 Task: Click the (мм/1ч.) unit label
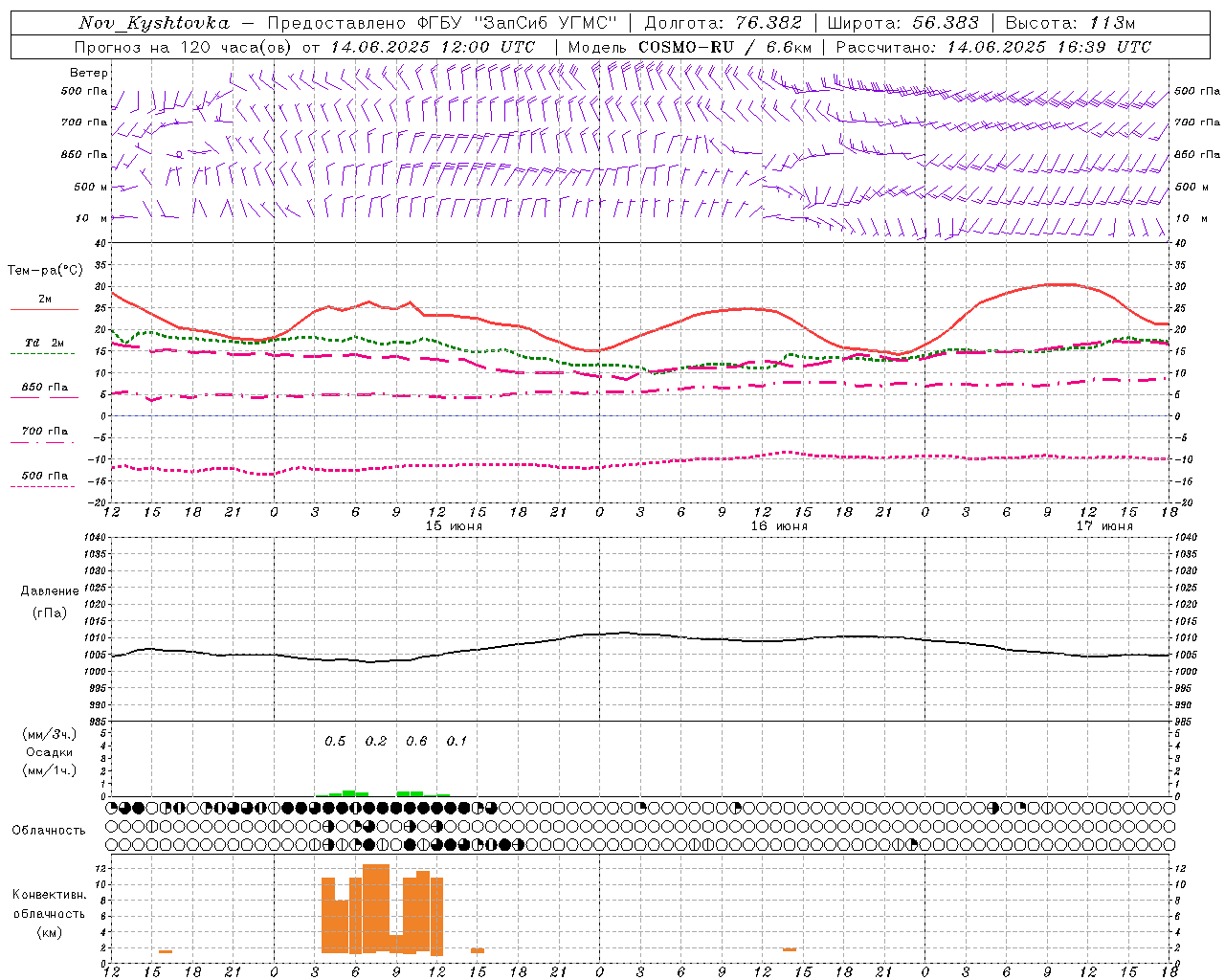50,770
